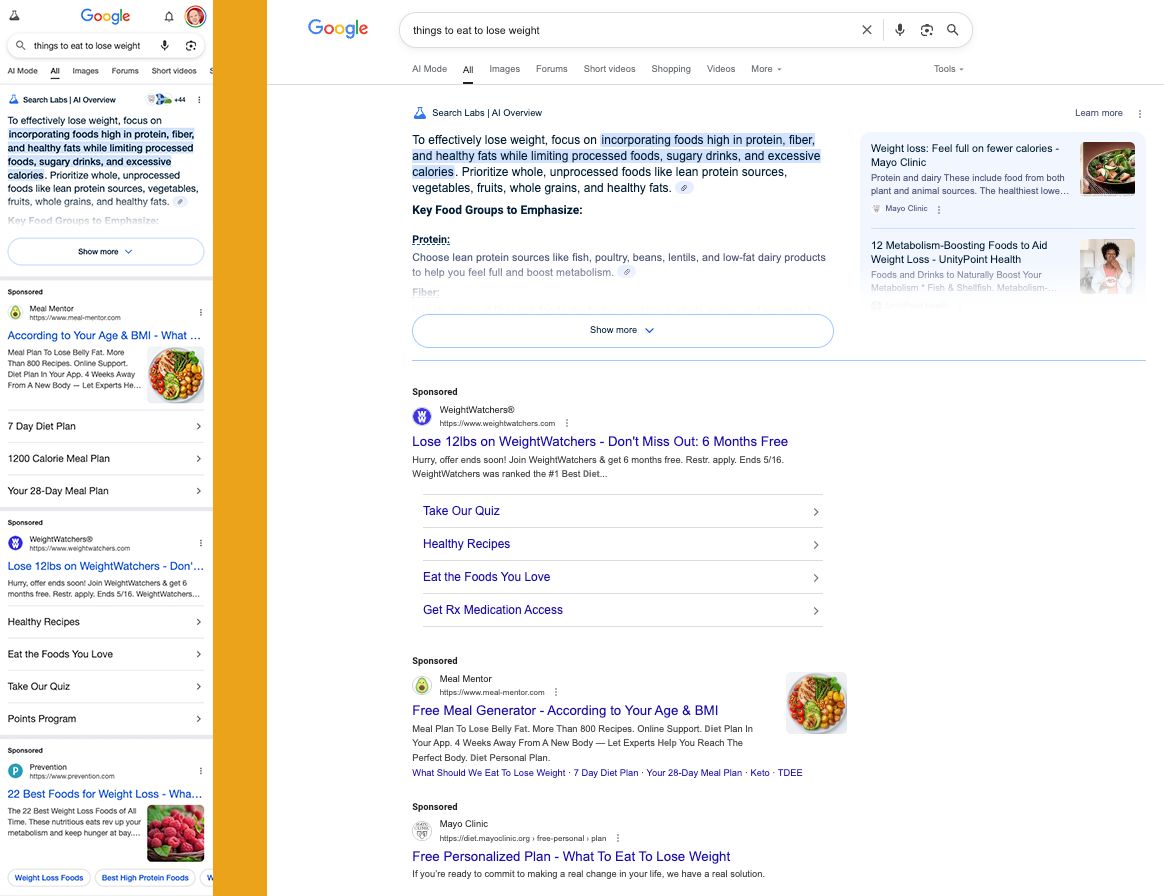
Task: Expand mobile AI Overview with Show more
Action: (105, 252)
